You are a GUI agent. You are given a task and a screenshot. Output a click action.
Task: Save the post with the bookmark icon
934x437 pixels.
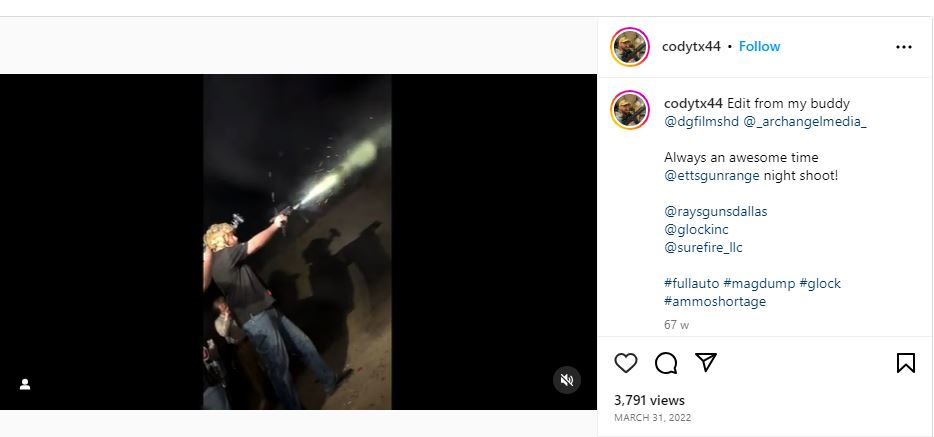point(906,363)
